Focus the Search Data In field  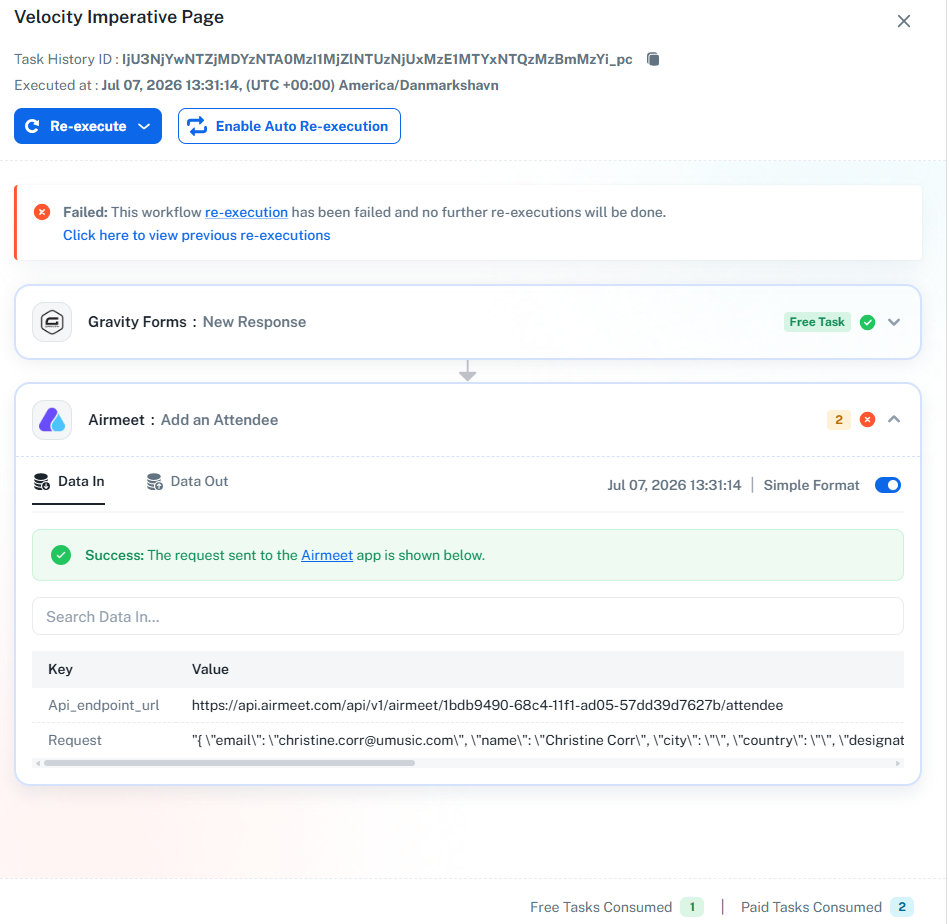coord(468,617)
